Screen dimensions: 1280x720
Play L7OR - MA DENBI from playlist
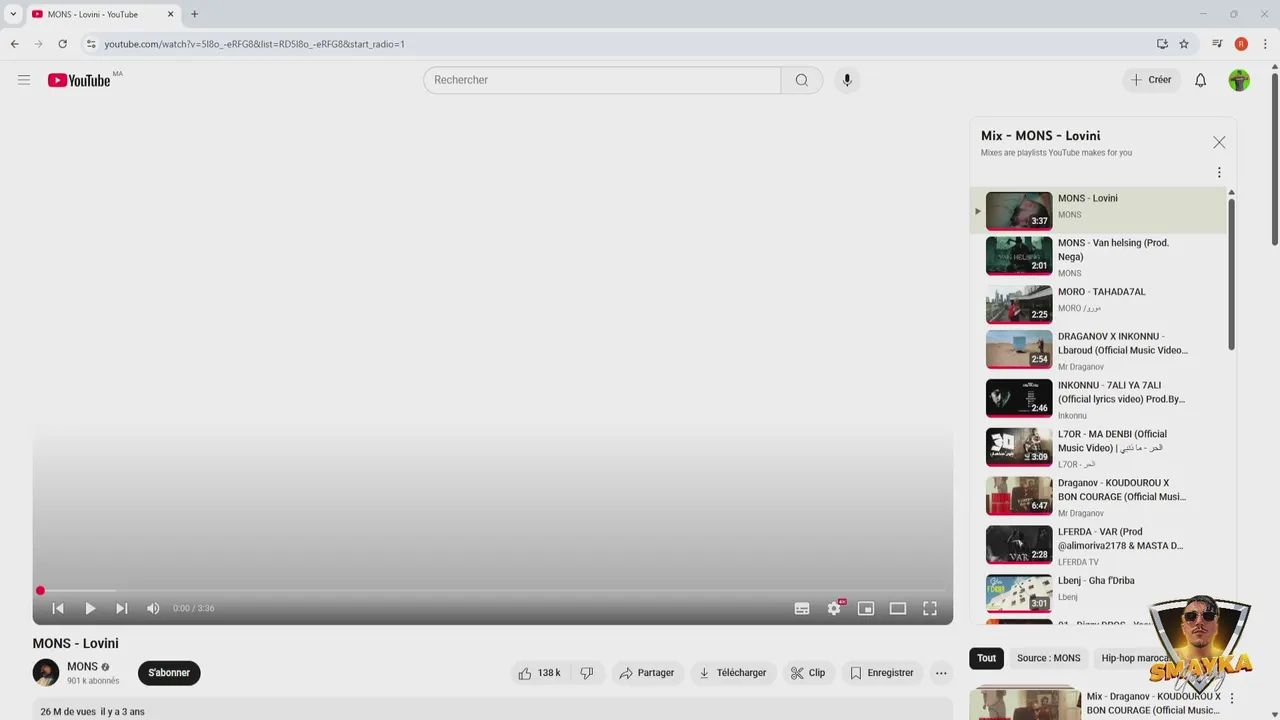tap(1097, 448)
